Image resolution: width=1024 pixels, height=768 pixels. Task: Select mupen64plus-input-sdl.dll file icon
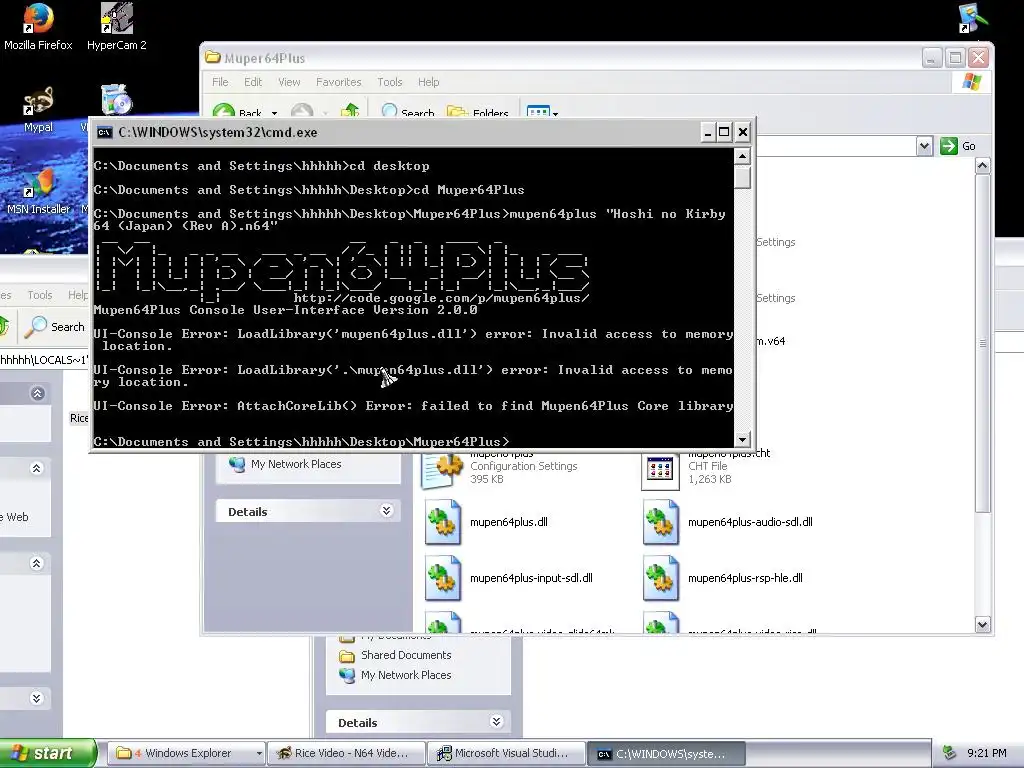pyautogui.click(x=443, y=578)
